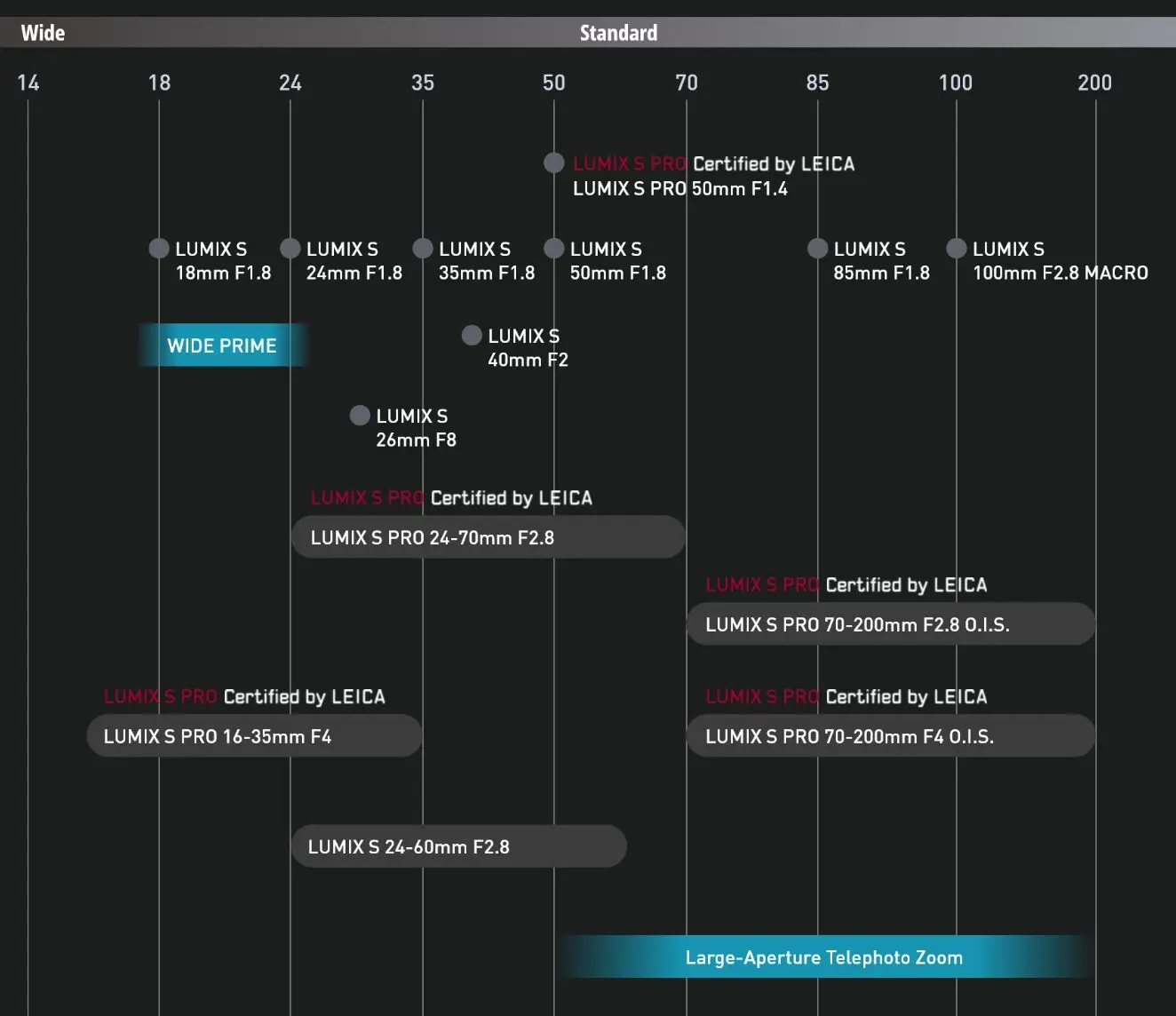Select the LUMIX S PRO 70-200mm F4 O.I.S. bar
Image resolution: width=1176 pixels, height=1016 pixels.
coord(890,736)
